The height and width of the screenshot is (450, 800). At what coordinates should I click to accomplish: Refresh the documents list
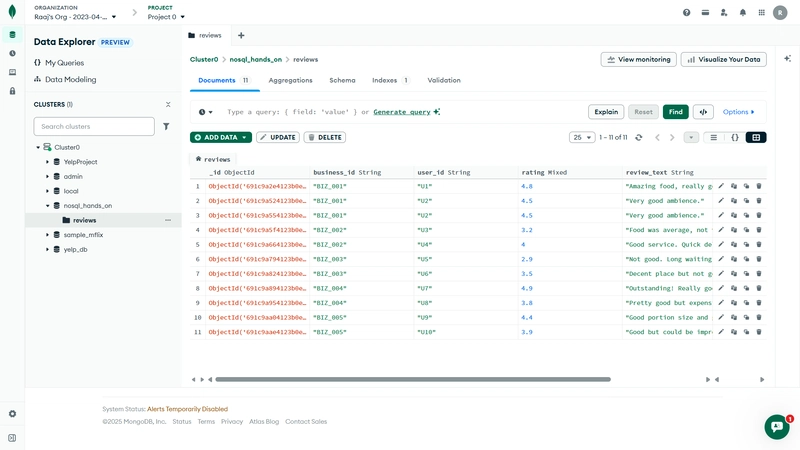(639, 137)
